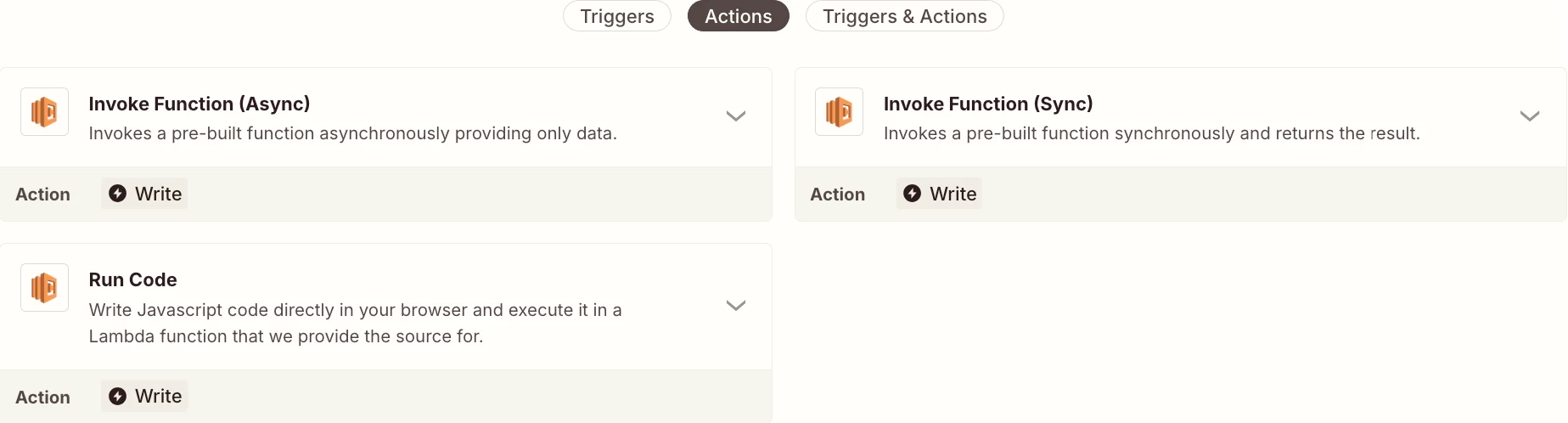Screen dimensions: 1568x423
Task: Click the Action label under Run Code
Action: (42, 398)
